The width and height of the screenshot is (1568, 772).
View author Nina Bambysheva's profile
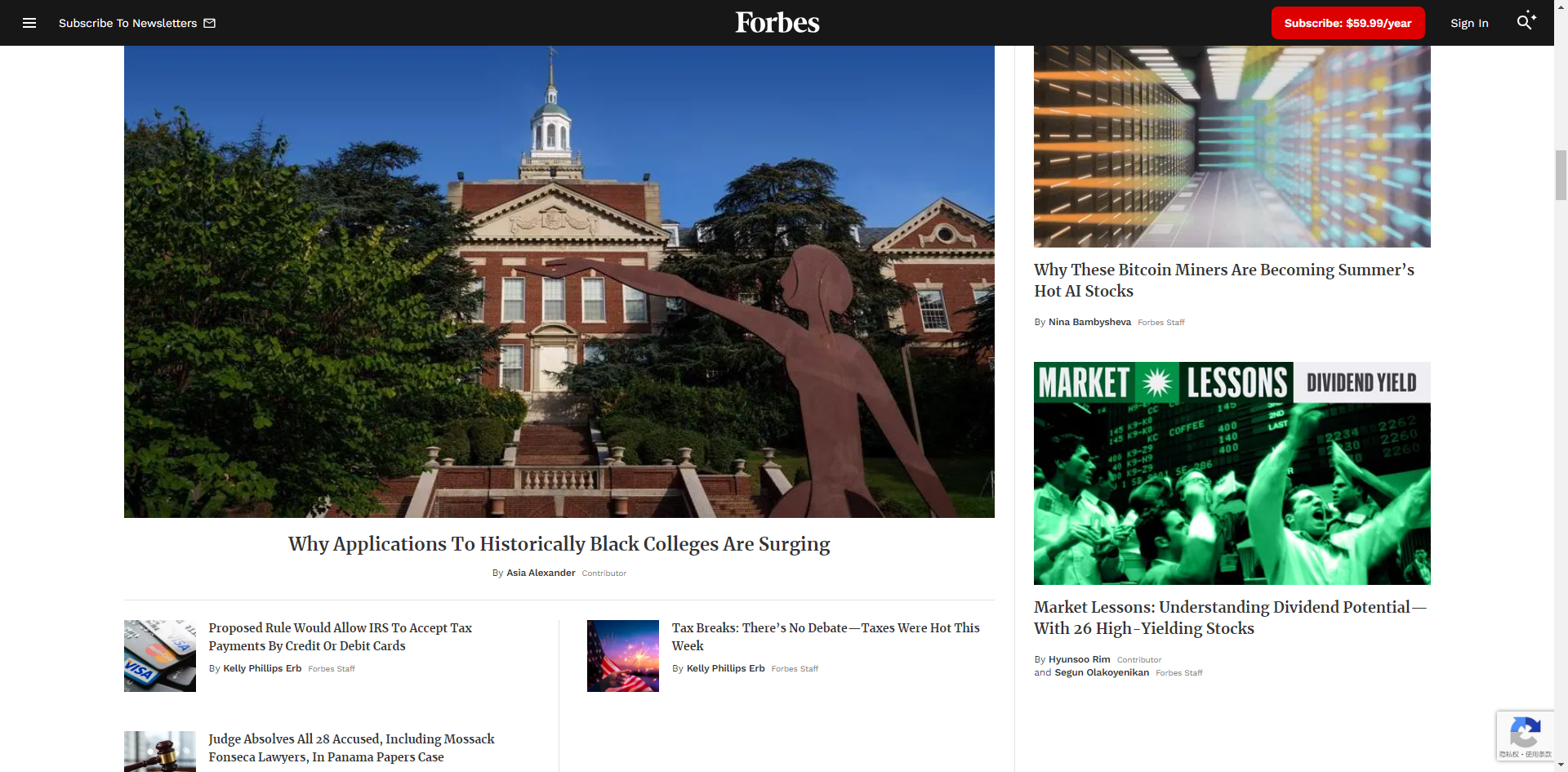[1089, 322]
